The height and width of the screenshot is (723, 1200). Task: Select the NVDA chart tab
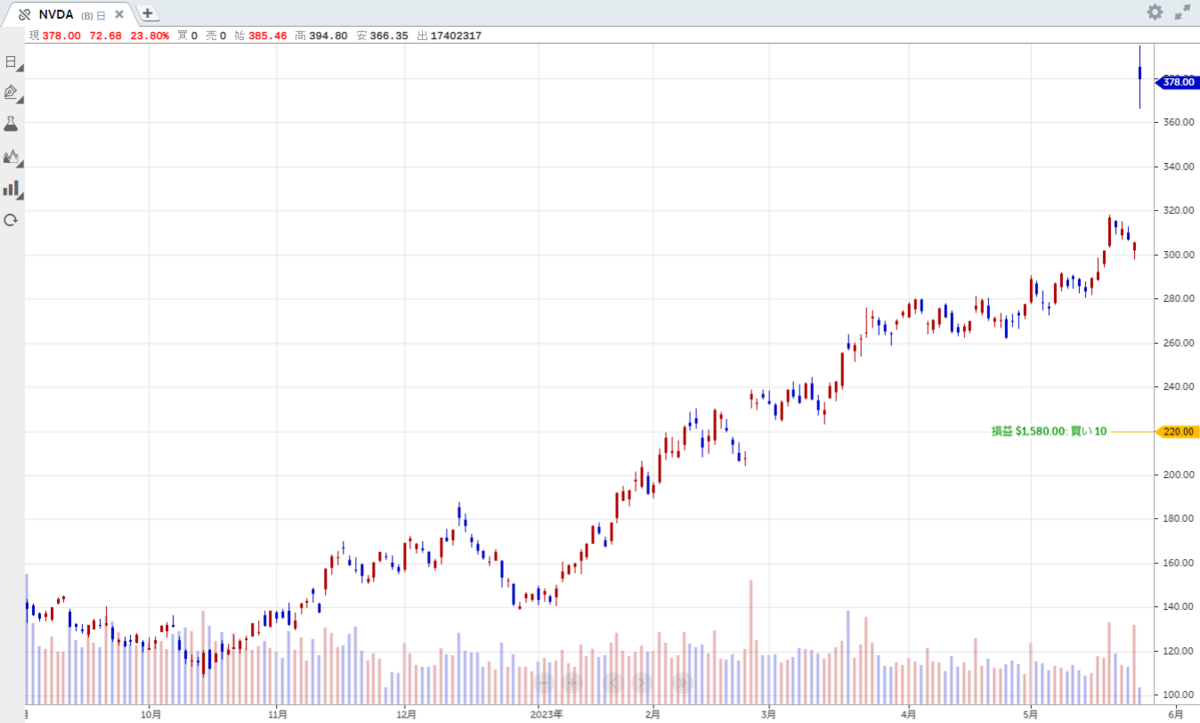pos(68,14)
